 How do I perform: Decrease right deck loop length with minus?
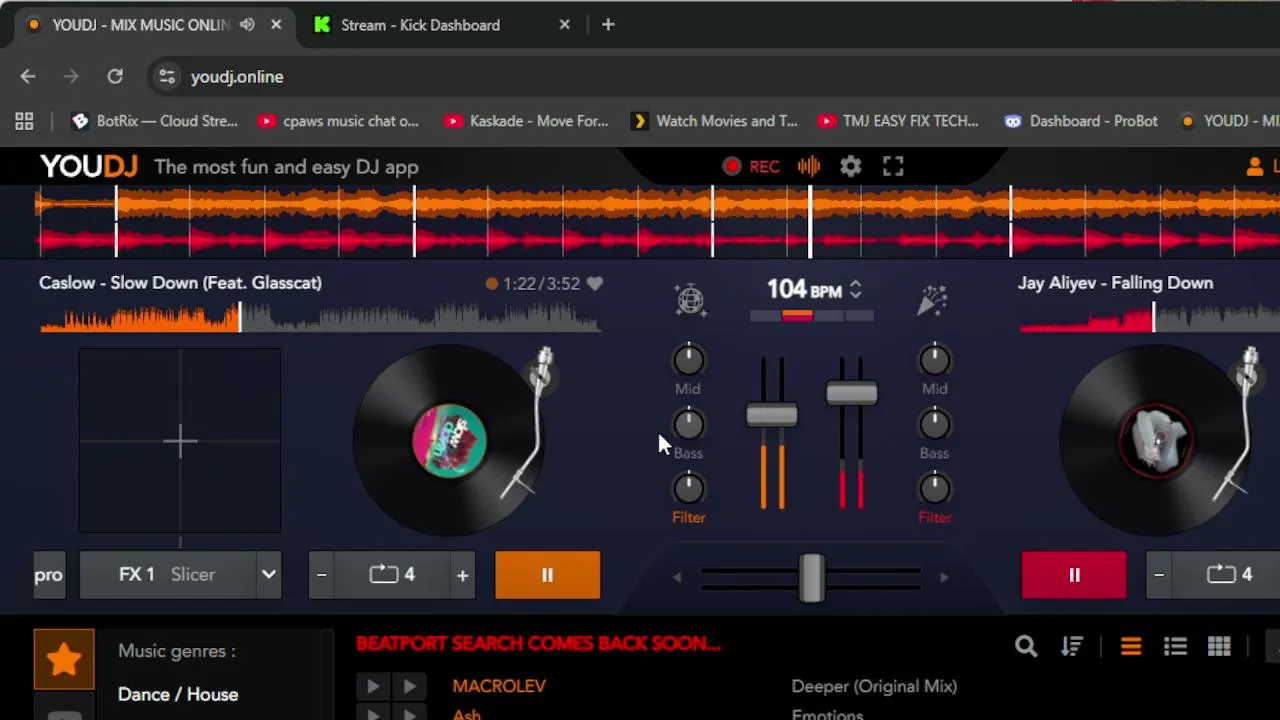[1159, 575]
